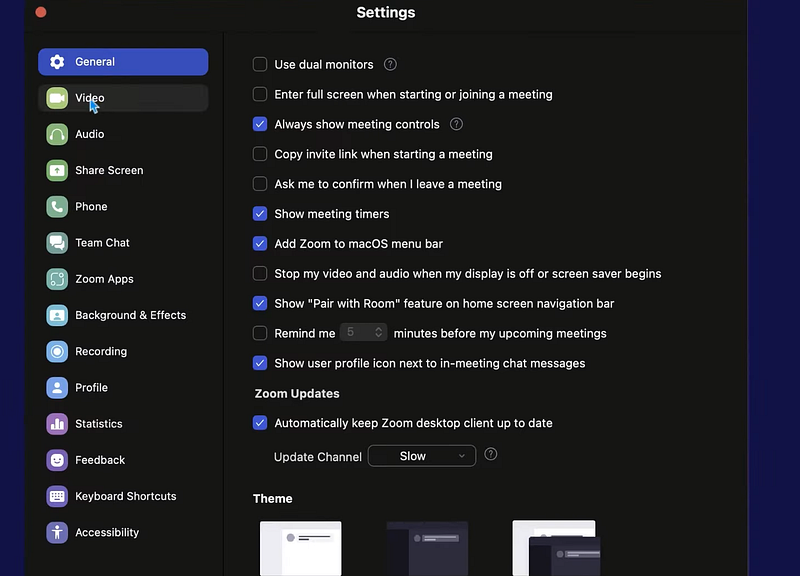Open the Background & Effects settings tab
Image resolution: width=800 pixels, height=576 pixels.
tap(123, 315)
